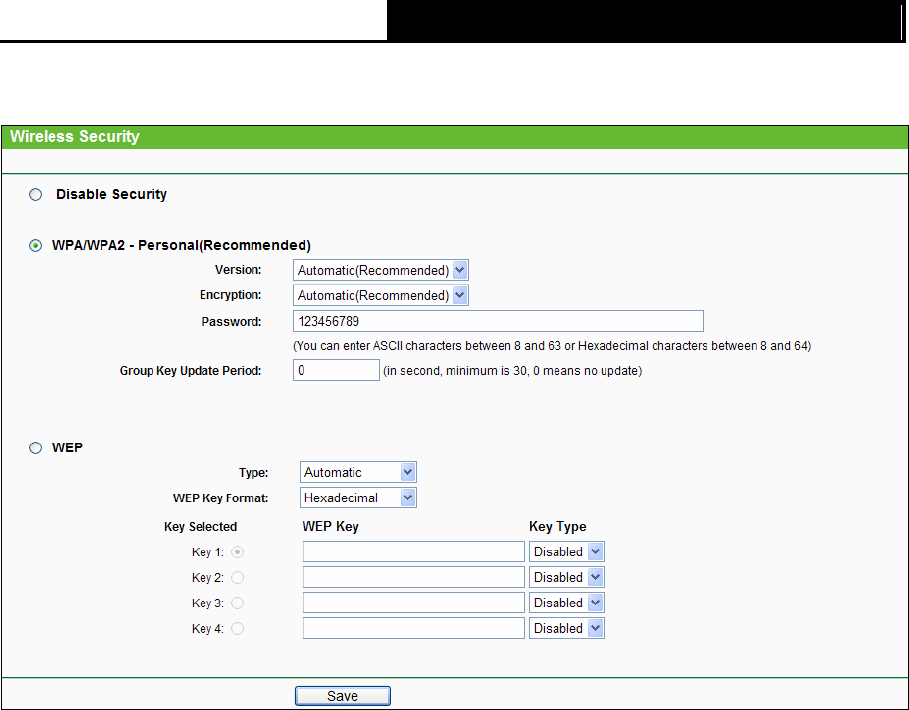The width and height of the screenshot is (909, 710).
Task: Click the 'Type:' label under WEP
Action: (254, 473)
